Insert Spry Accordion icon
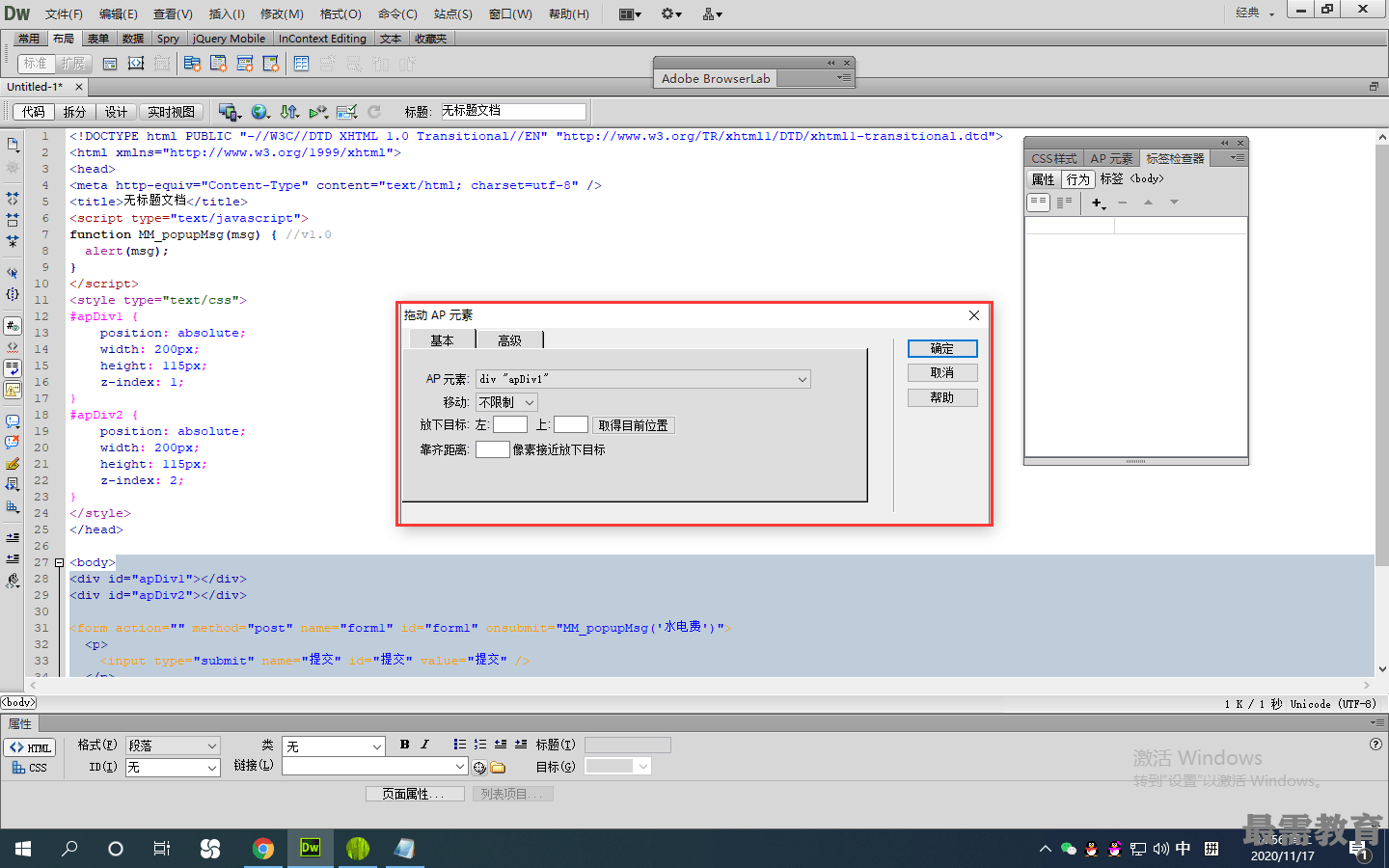This screenshot has width=1389, height=868. click(x=245, y=64)
